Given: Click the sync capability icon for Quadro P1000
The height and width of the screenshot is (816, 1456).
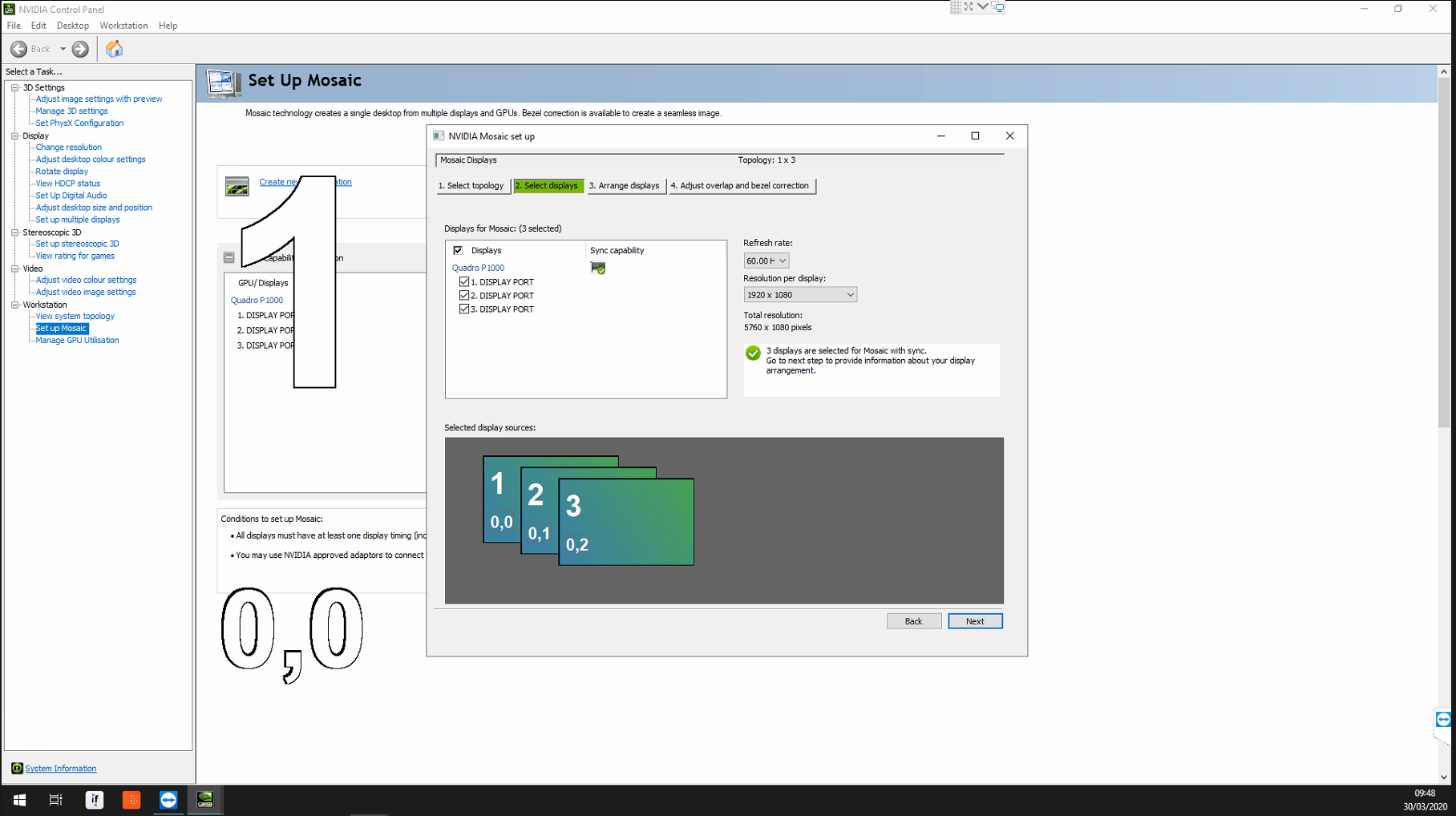Looking at the screenshot, I should pyautogui.click(x=598, y=268).
